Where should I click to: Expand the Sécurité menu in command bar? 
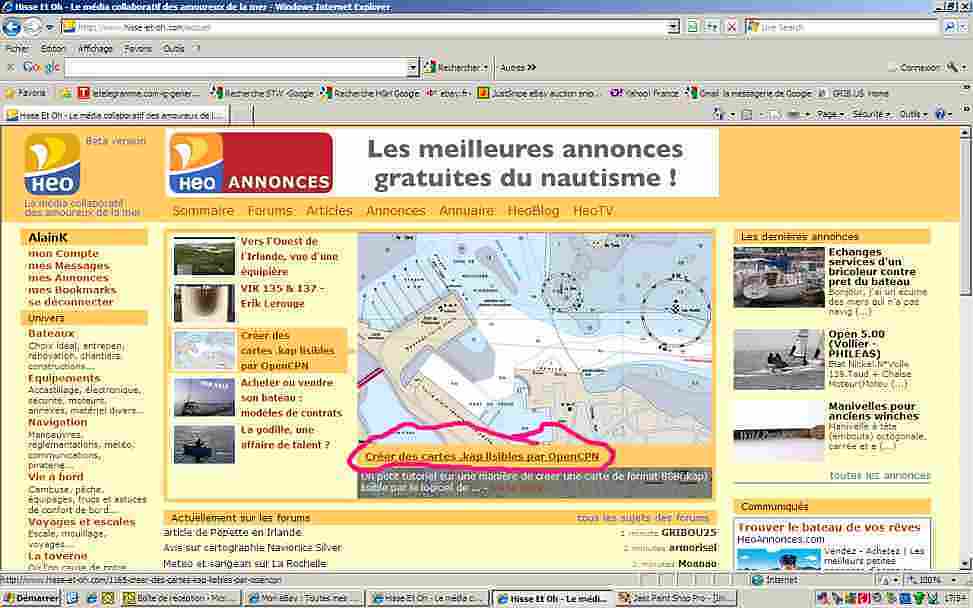(872, 114)
